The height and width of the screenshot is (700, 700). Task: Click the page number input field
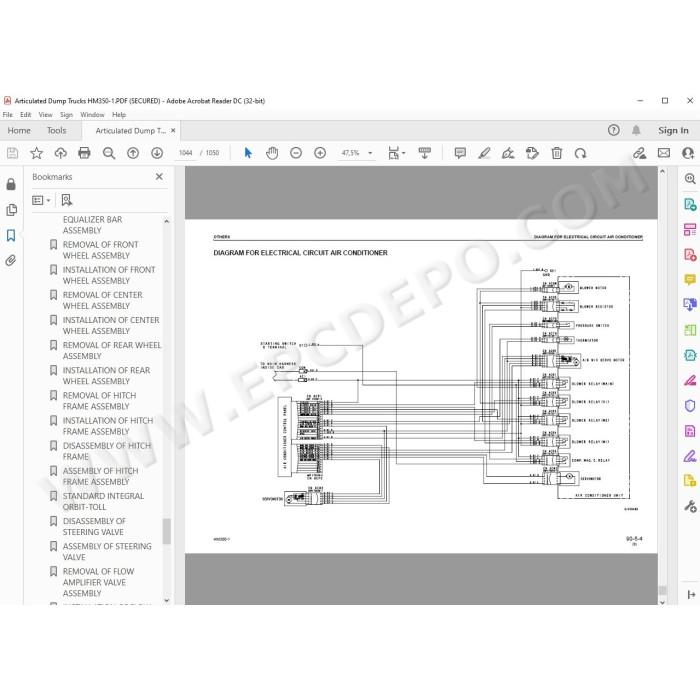tap(185, 153)
